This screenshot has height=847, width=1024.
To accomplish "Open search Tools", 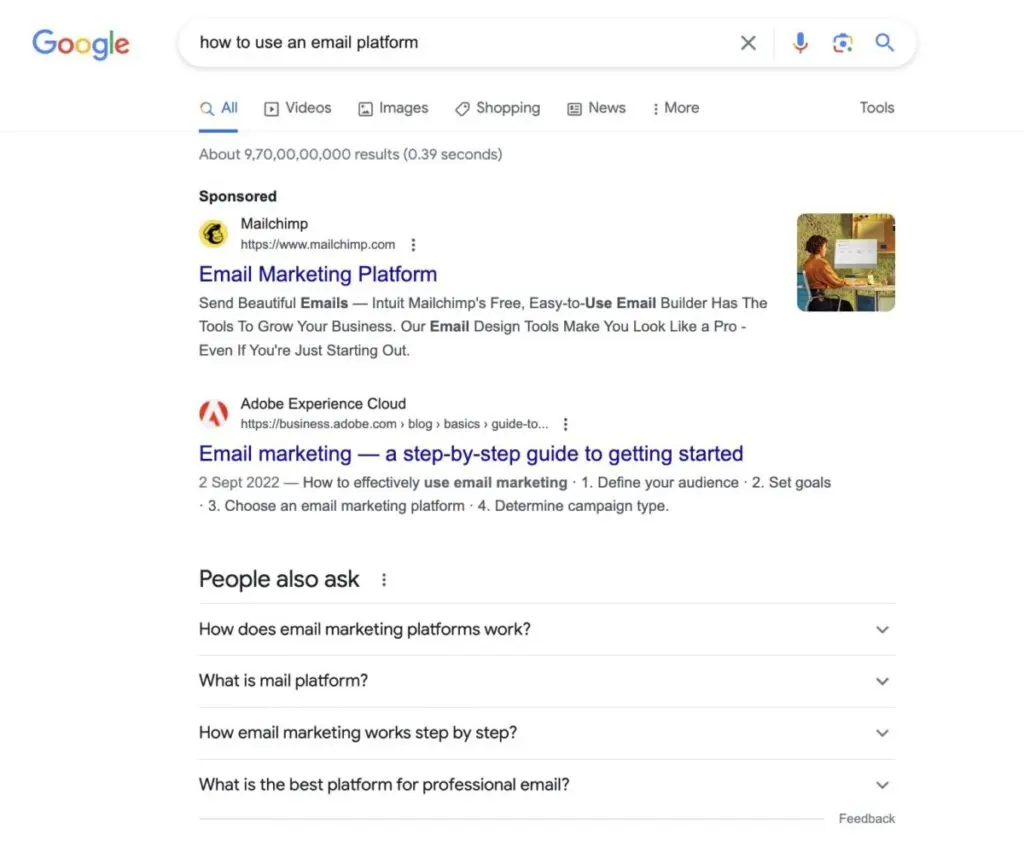I will click(876, 108).
